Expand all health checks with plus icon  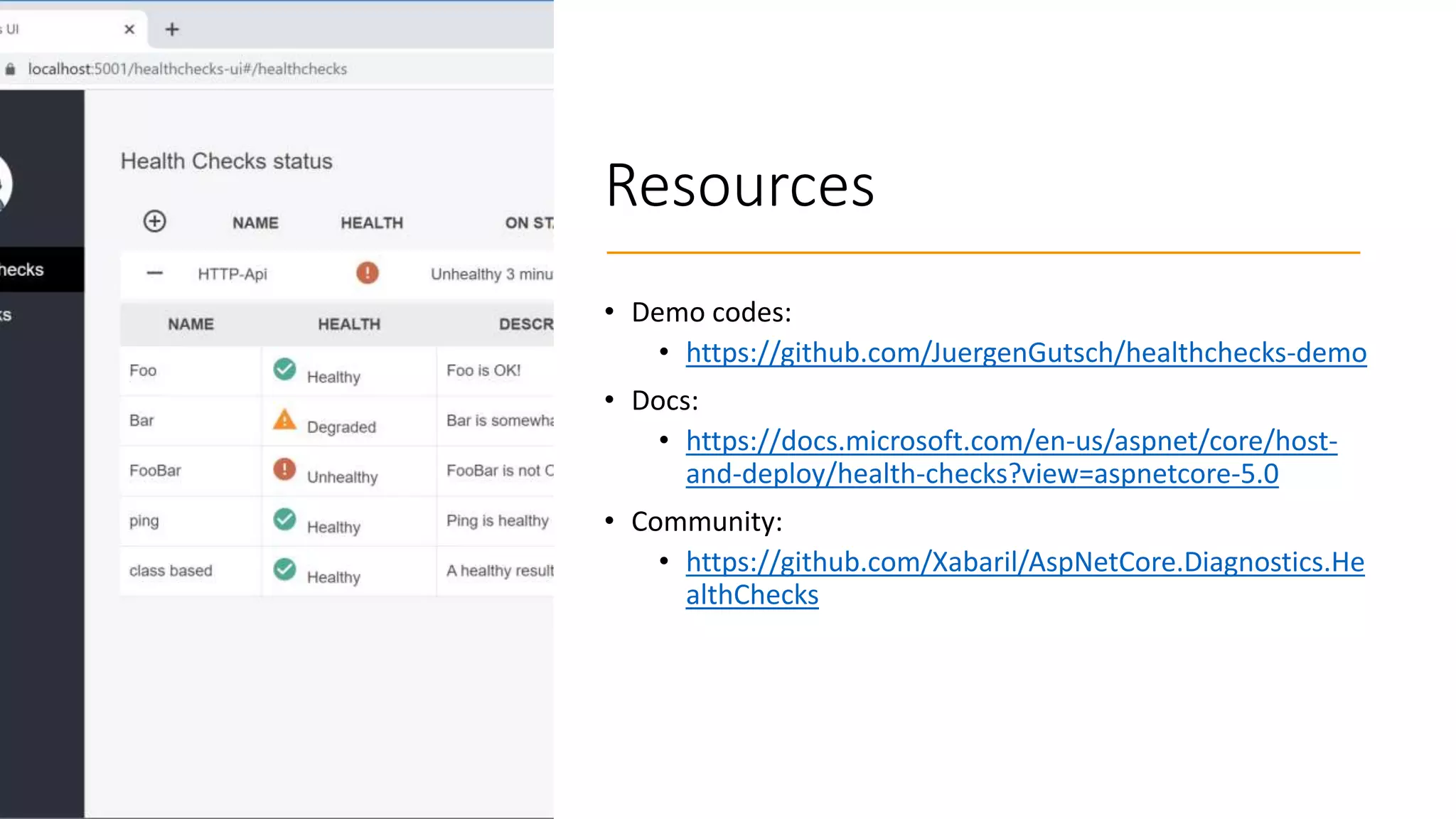154,221
